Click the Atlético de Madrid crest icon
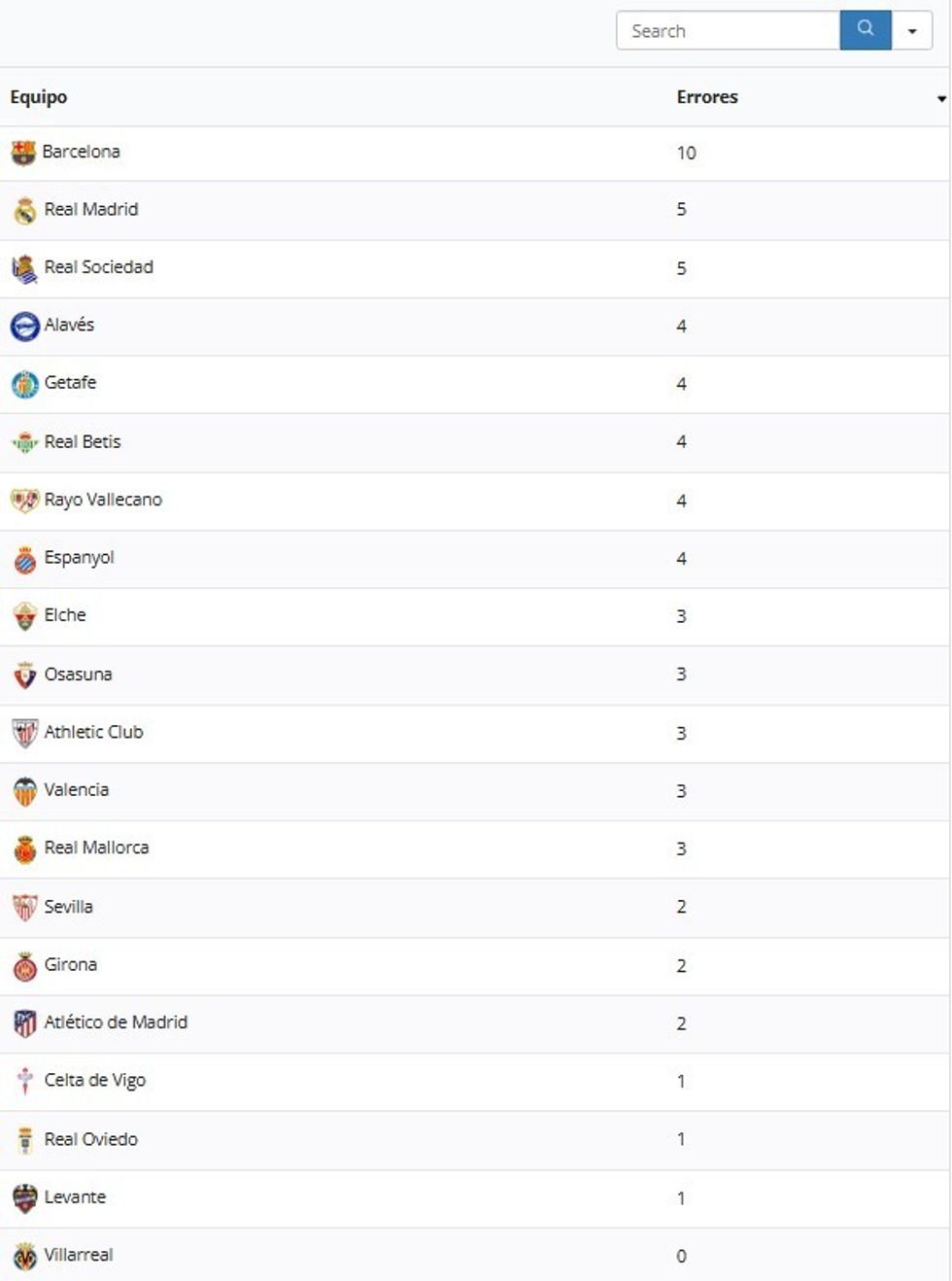This screenshot has width=952, height=1281. [x=24, y=1023]
